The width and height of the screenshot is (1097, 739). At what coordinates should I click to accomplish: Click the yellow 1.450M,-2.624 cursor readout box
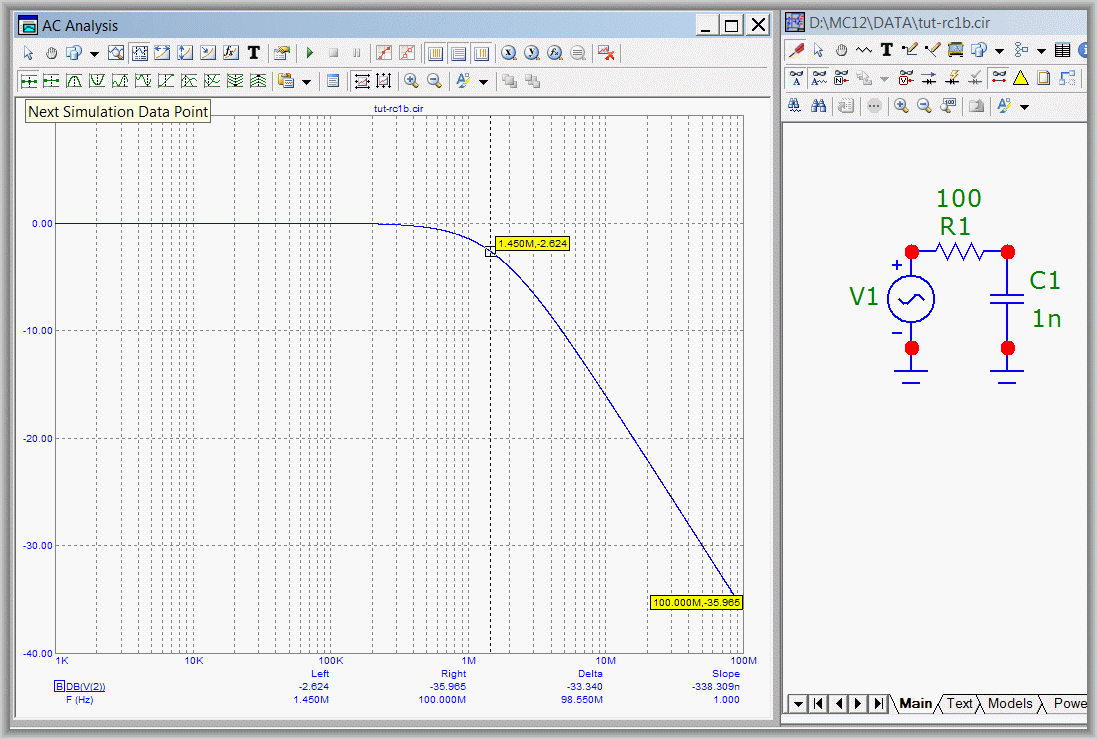(531, 243)
